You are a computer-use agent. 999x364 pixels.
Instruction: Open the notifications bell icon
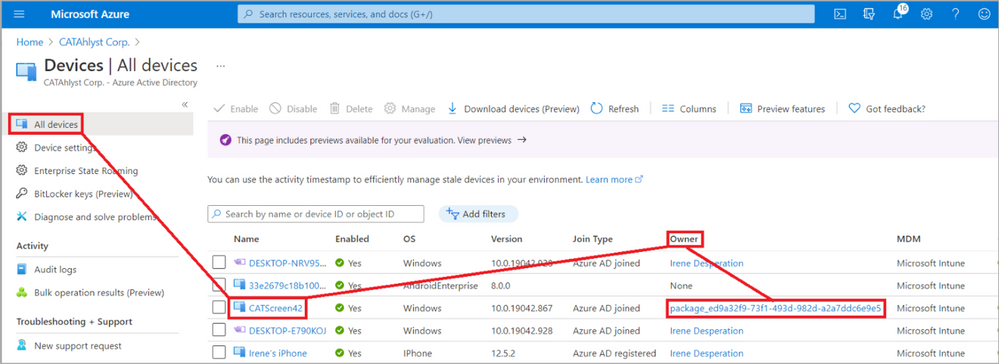click(898, 14)
